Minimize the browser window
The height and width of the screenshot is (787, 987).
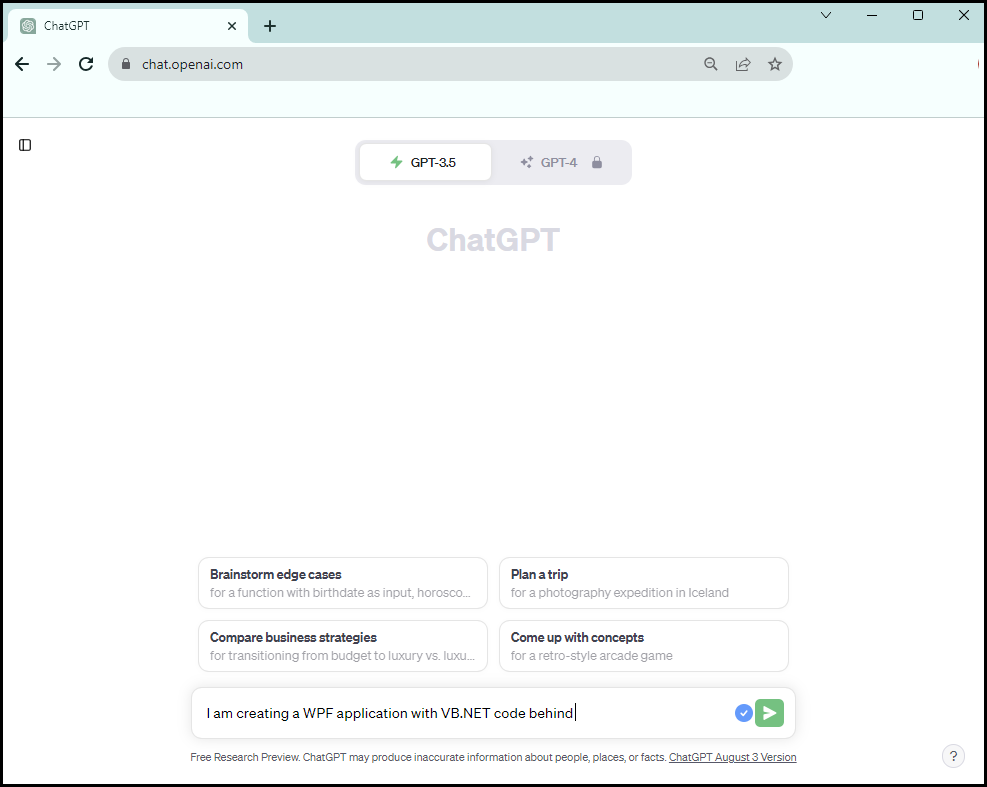click(872, 15)
